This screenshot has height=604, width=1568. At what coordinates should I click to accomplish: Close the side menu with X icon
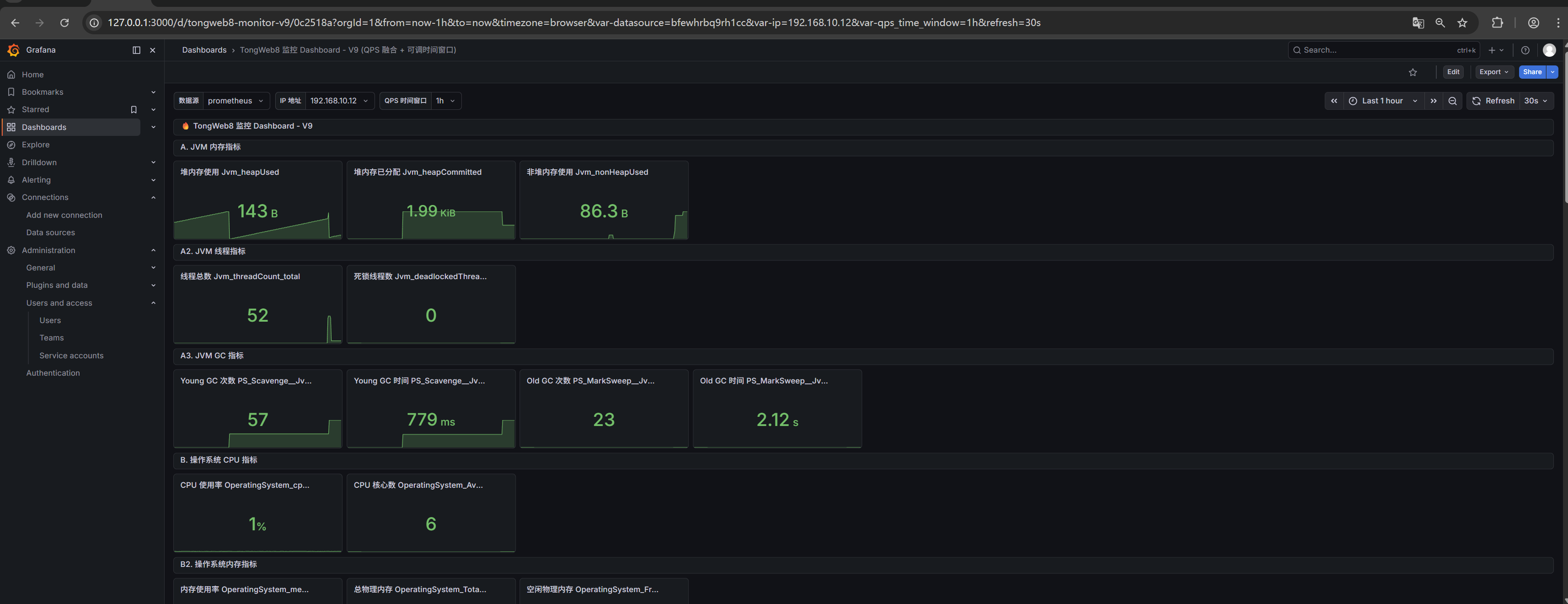(x=153, y=50)
